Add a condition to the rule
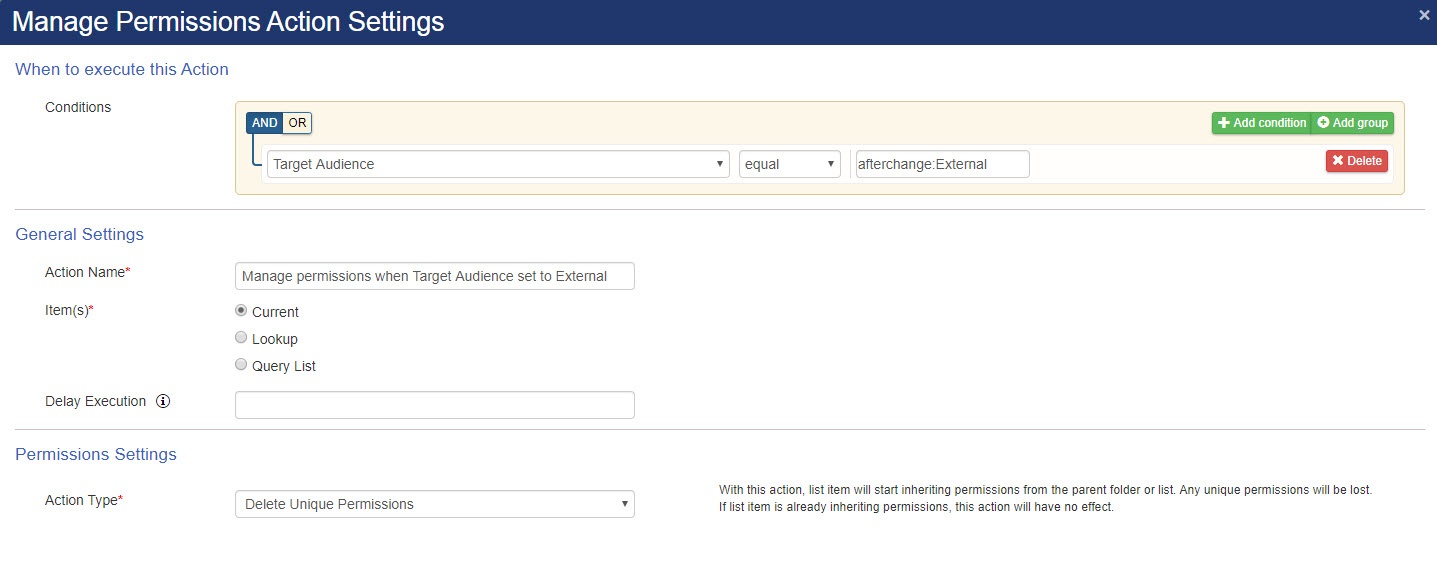 click(x=1262, y=123)
